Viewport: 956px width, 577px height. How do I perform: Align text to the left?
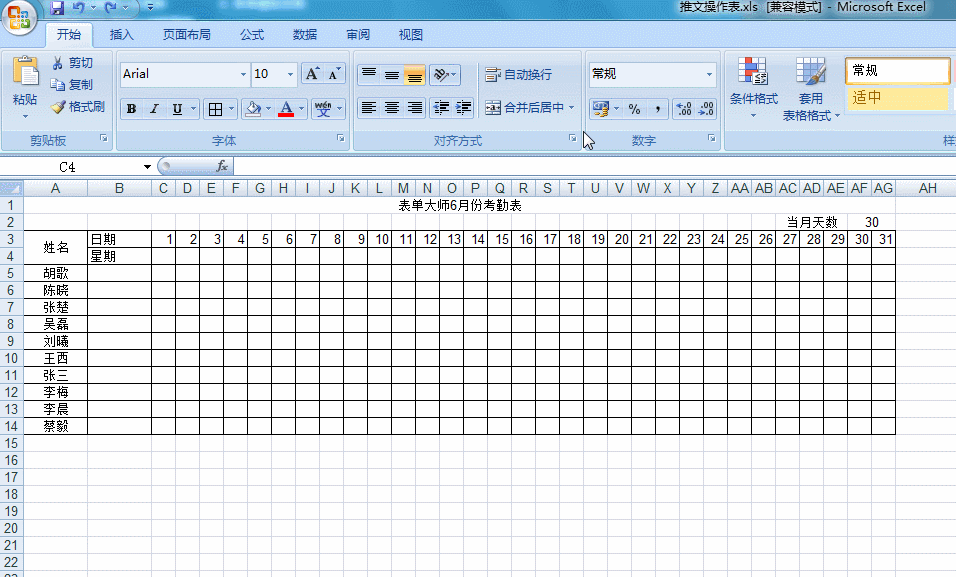369,108
